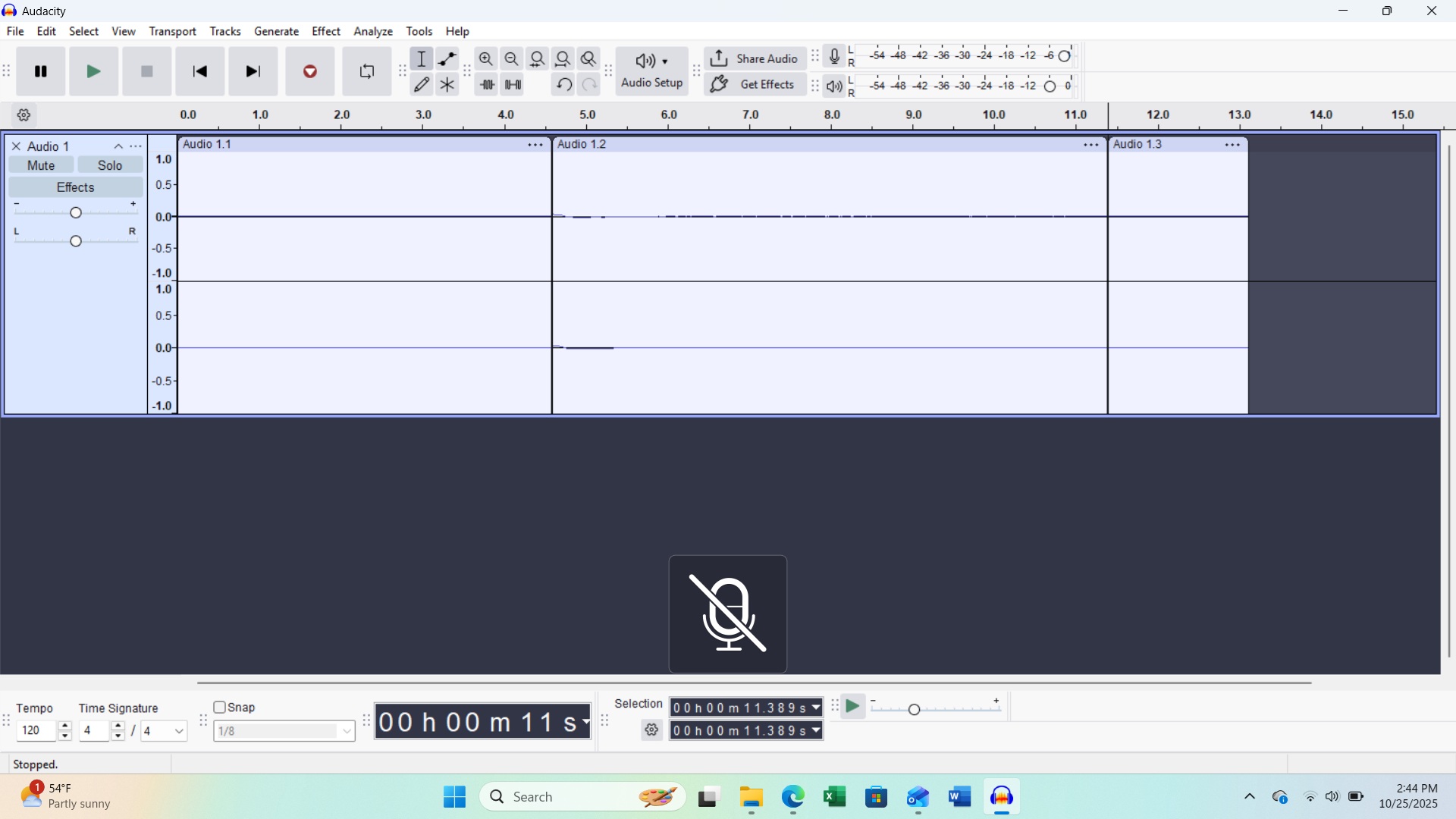Select the Draw pencil tool
This screenshot has height=819, width=1456.
pos(422,85)
